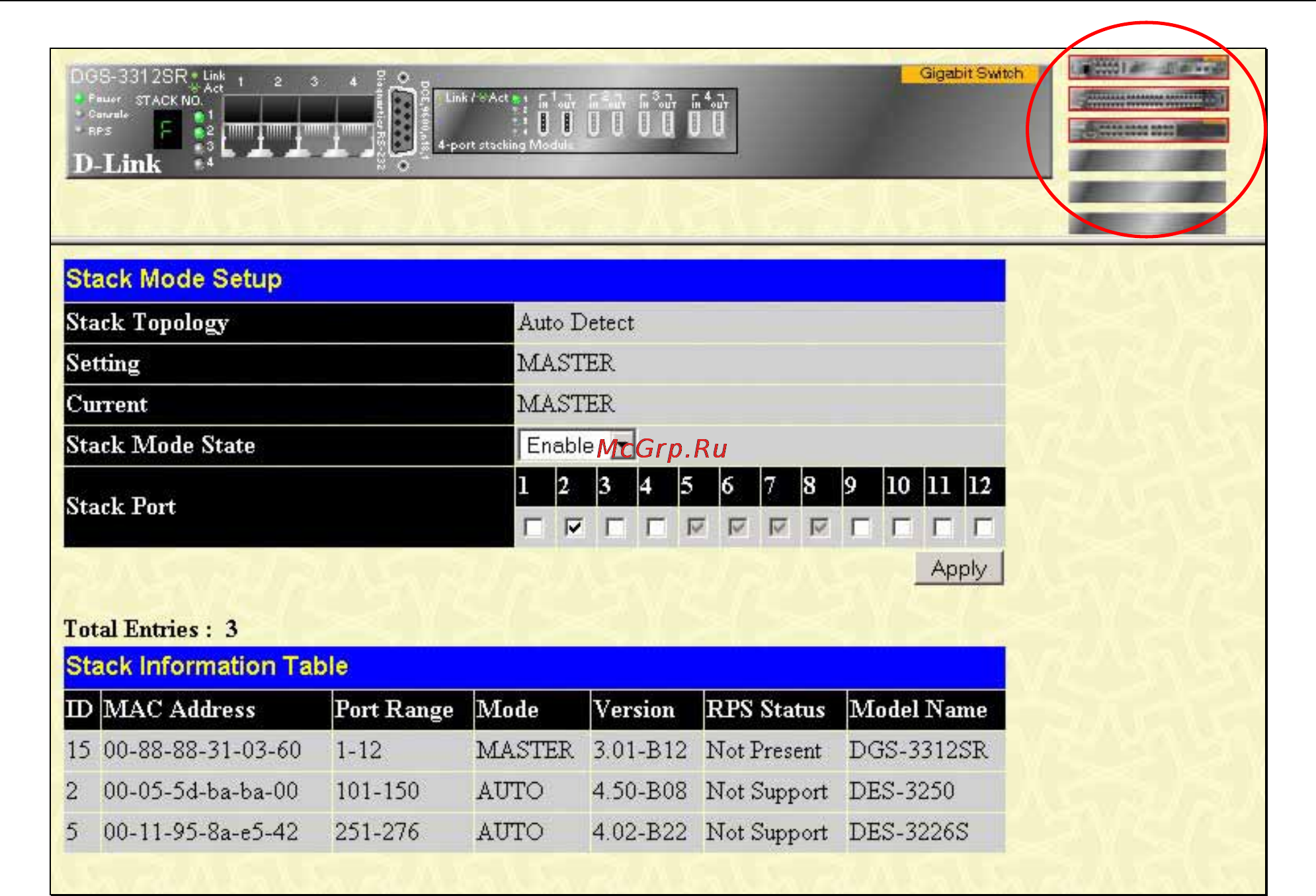Click front-panel port 4 on the switch
This screenshot has width=1316, height=896.
pyautogui.click(x=355, y=126)
